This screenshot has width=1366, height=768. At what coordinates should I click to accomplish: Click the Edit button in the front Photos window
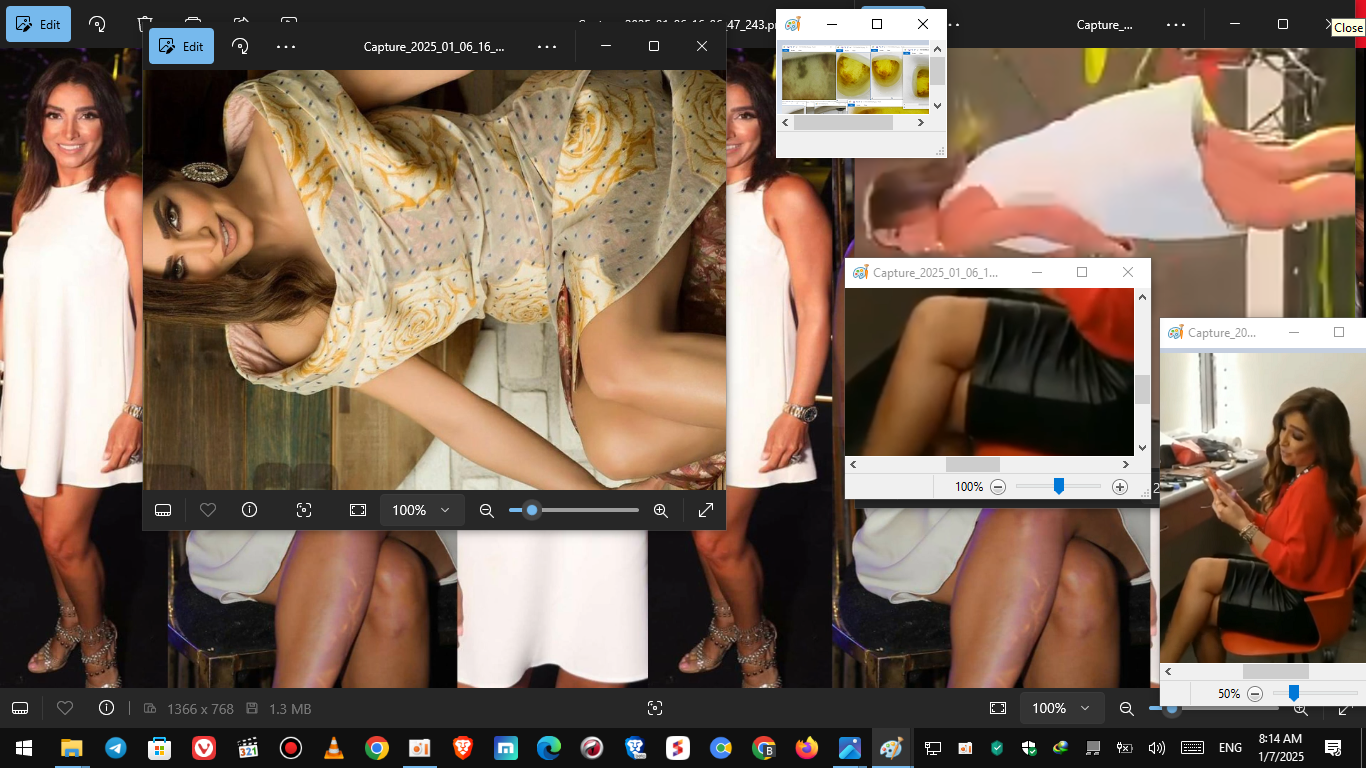[x=181, y=46]
